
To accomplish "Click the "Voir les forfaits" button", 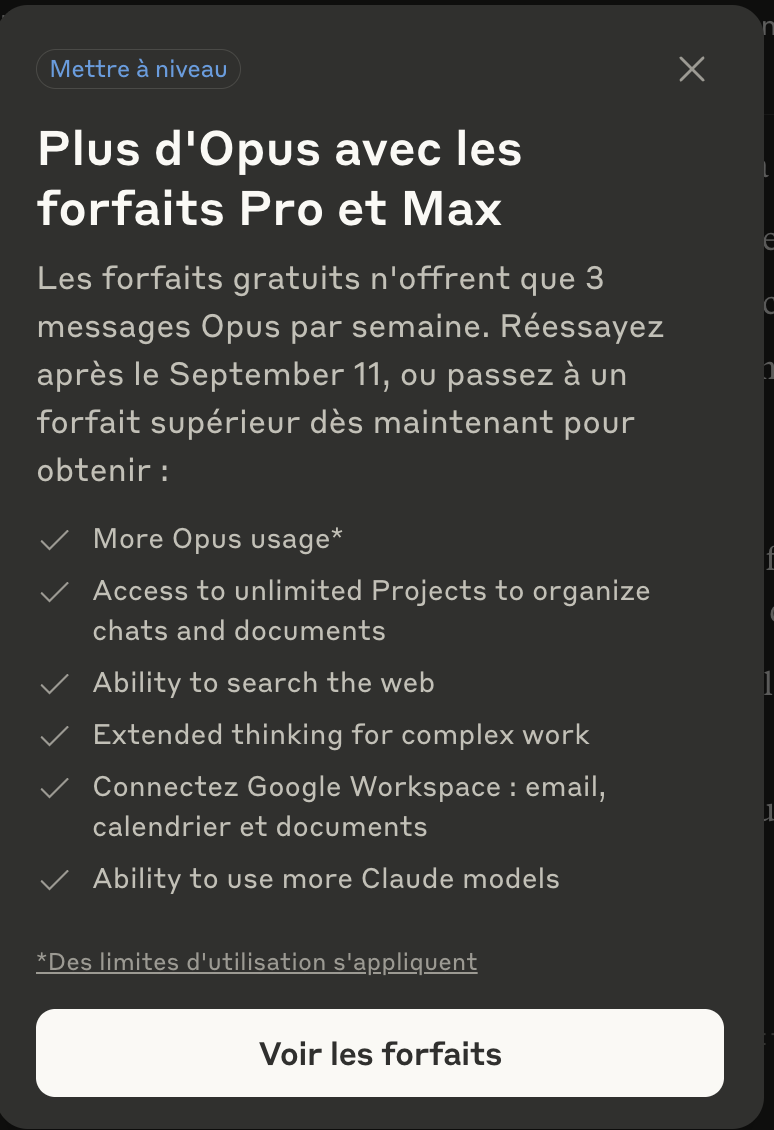I will click(380, 1053).
